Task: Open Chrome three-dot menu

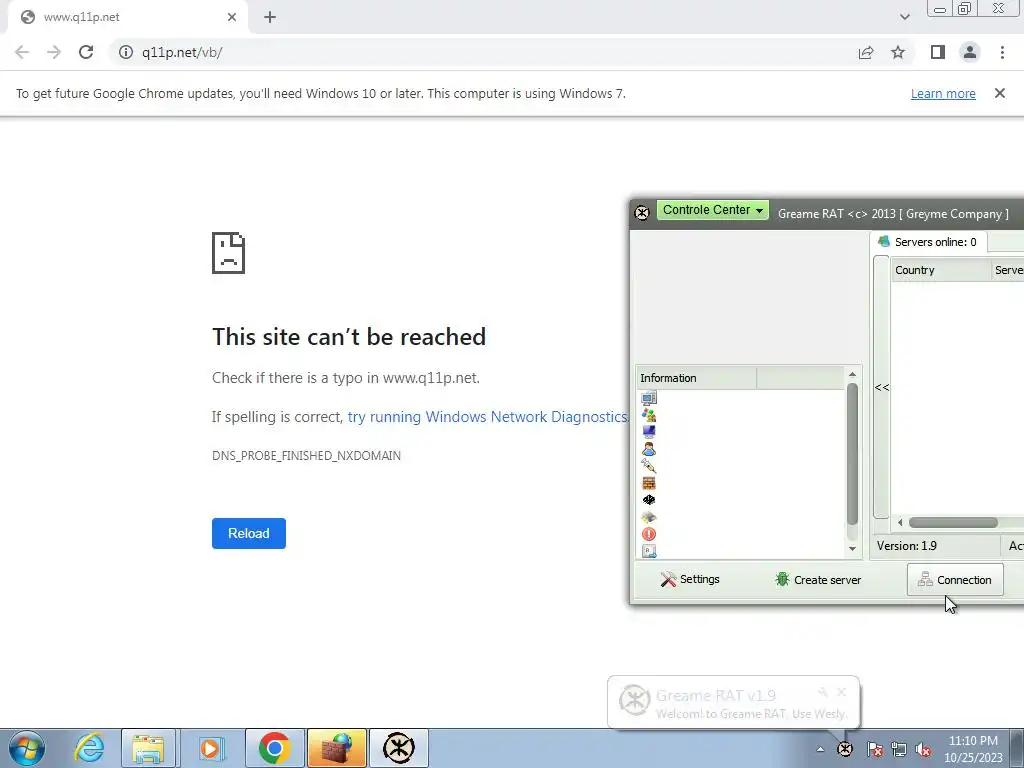Action: [1002, 52]
